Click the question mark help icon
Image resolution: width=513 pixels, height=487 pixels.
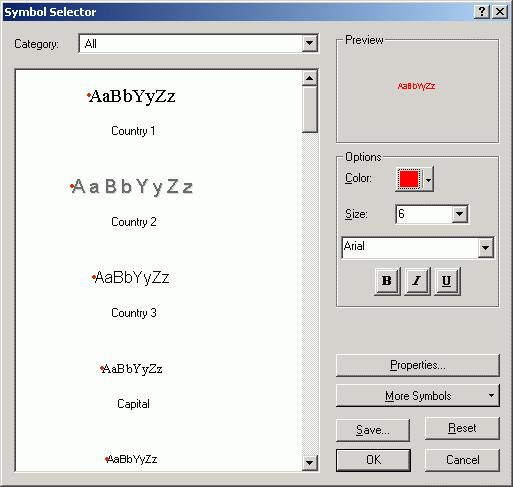482,12
